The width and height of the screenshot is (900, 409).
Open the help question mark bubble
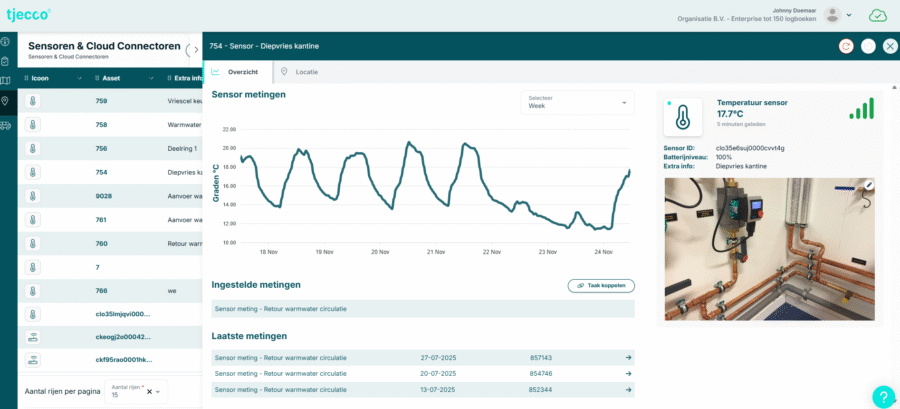883,396
